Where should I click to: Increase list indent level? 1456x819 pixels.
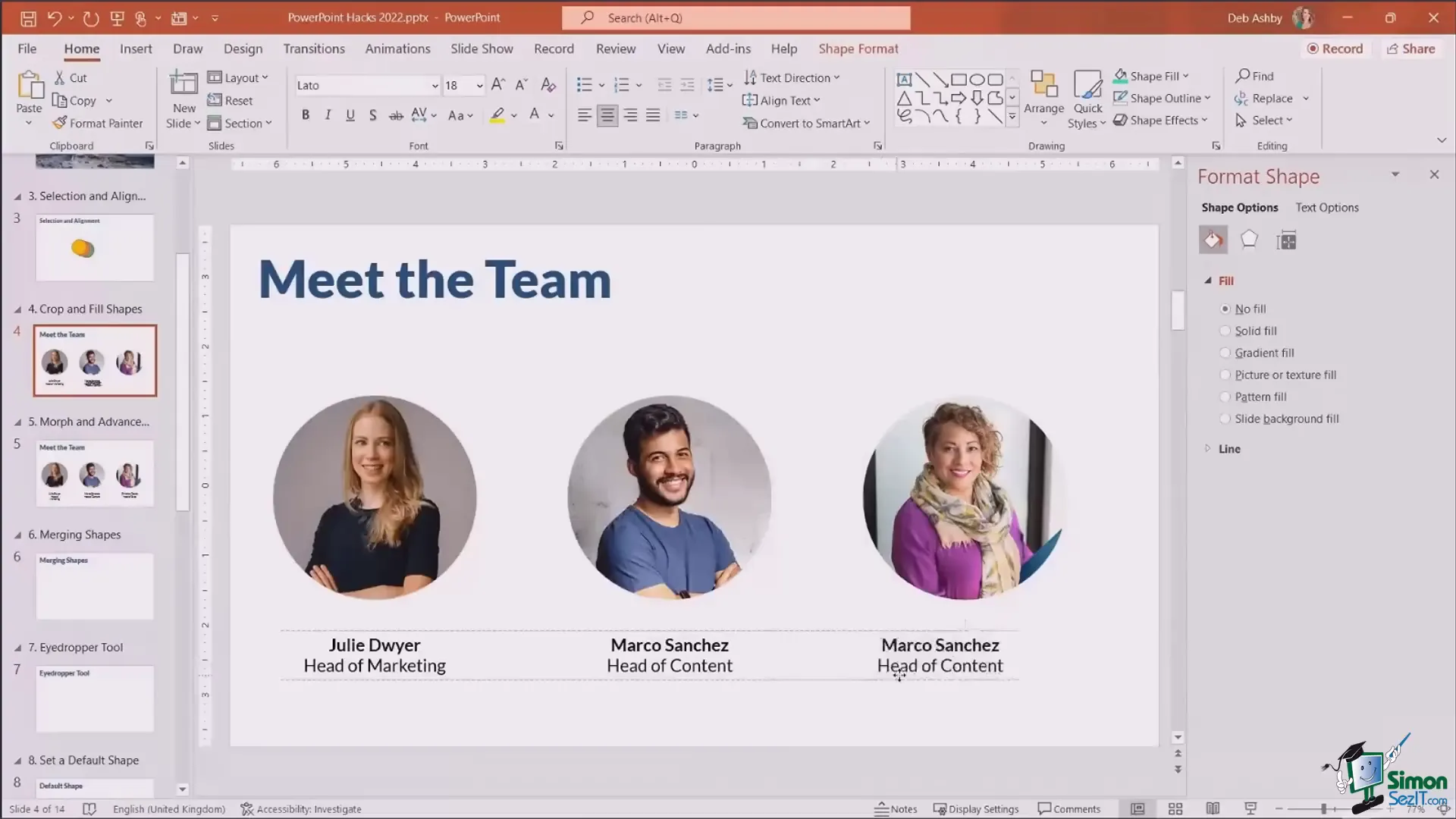tap(687, 85)
